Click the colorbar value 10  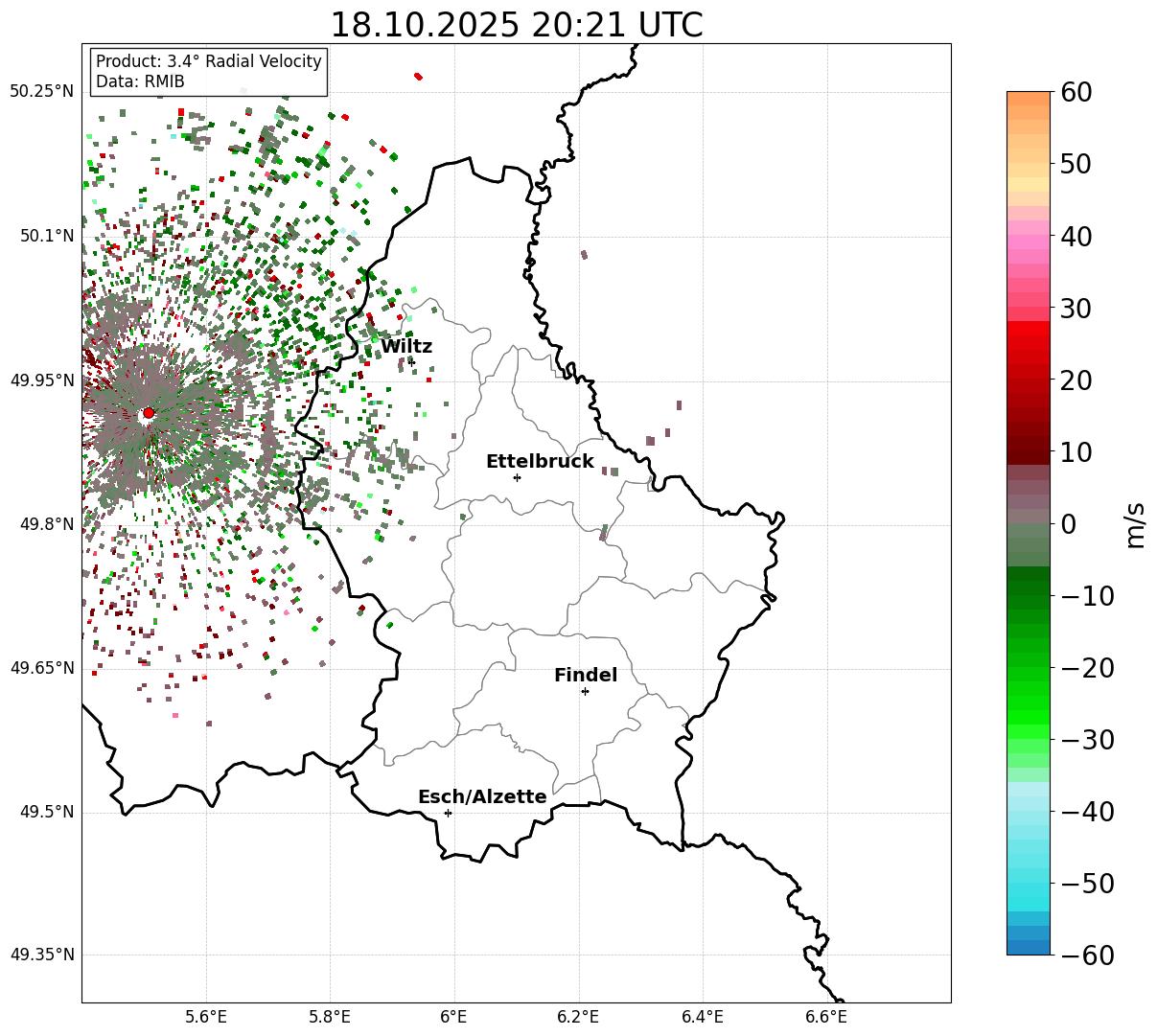pos(1076,452)
